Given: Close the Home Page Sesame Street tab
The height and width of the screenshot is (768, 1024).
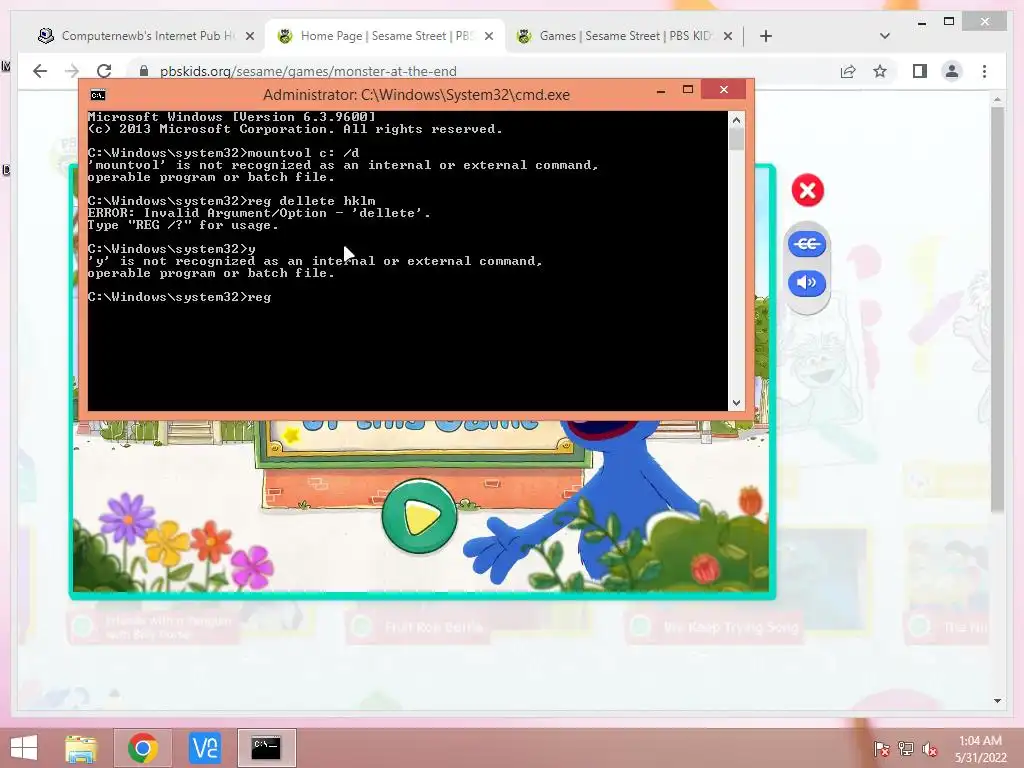Looking at the screenshot, I should click(488, 37).
